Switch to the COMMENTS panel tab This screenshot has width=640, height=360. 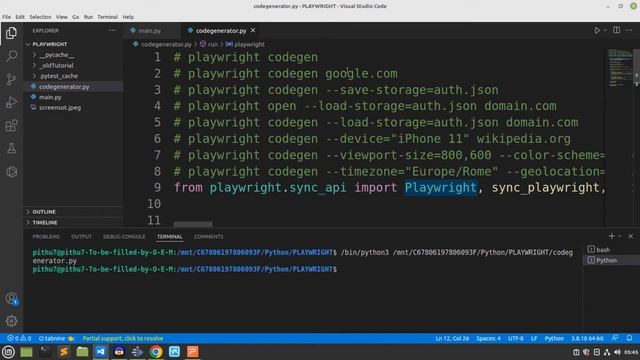pos(209,236)
